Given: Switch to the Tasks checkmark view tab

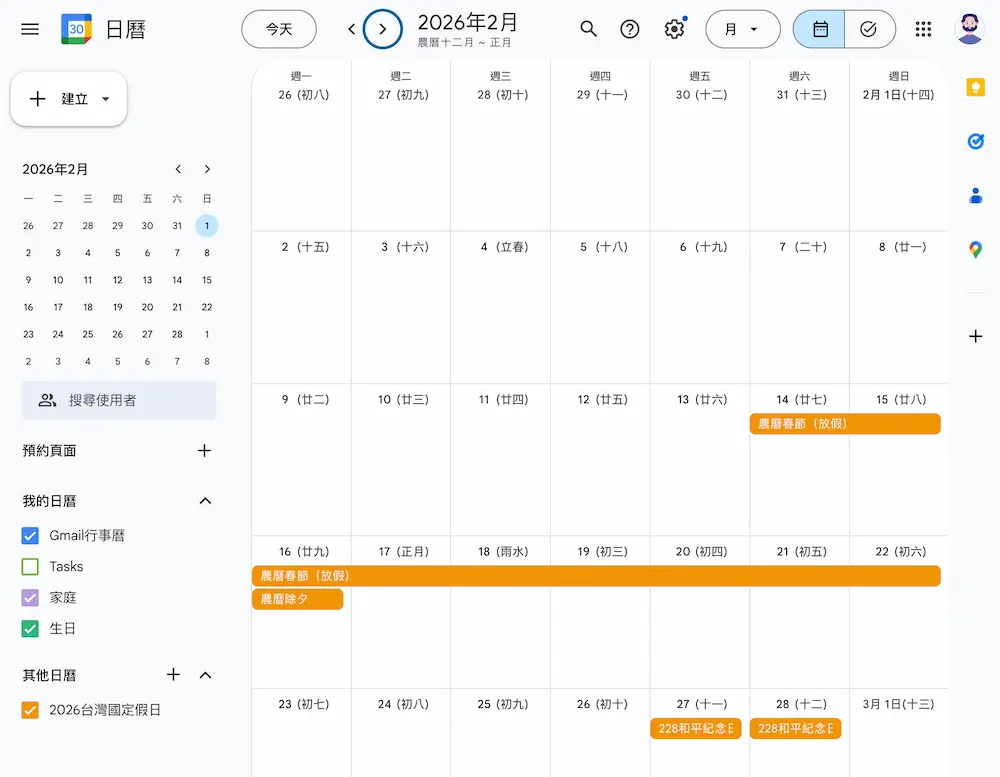Looking at the screenshot, I should tap(869, 29).
